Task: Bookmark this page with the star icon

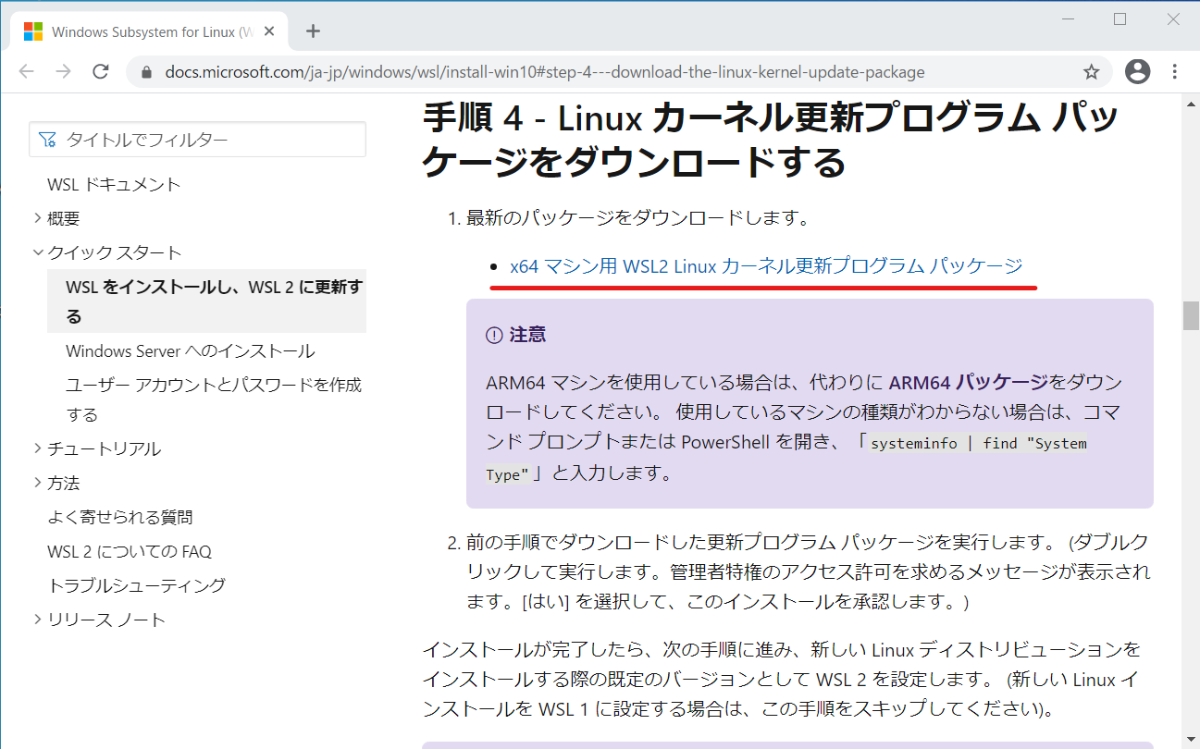Action: (1091, 72)
